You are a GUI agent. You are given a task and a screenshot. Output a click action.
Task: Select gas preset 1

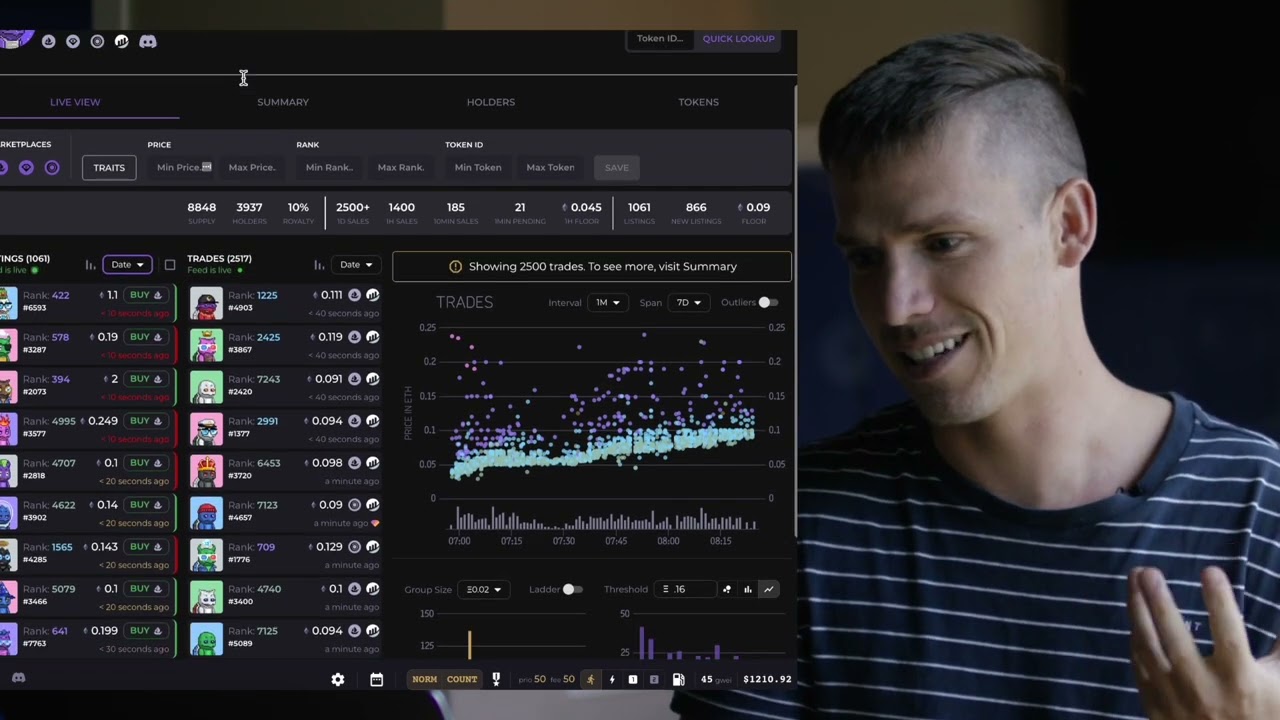click(x=632, y=679)
